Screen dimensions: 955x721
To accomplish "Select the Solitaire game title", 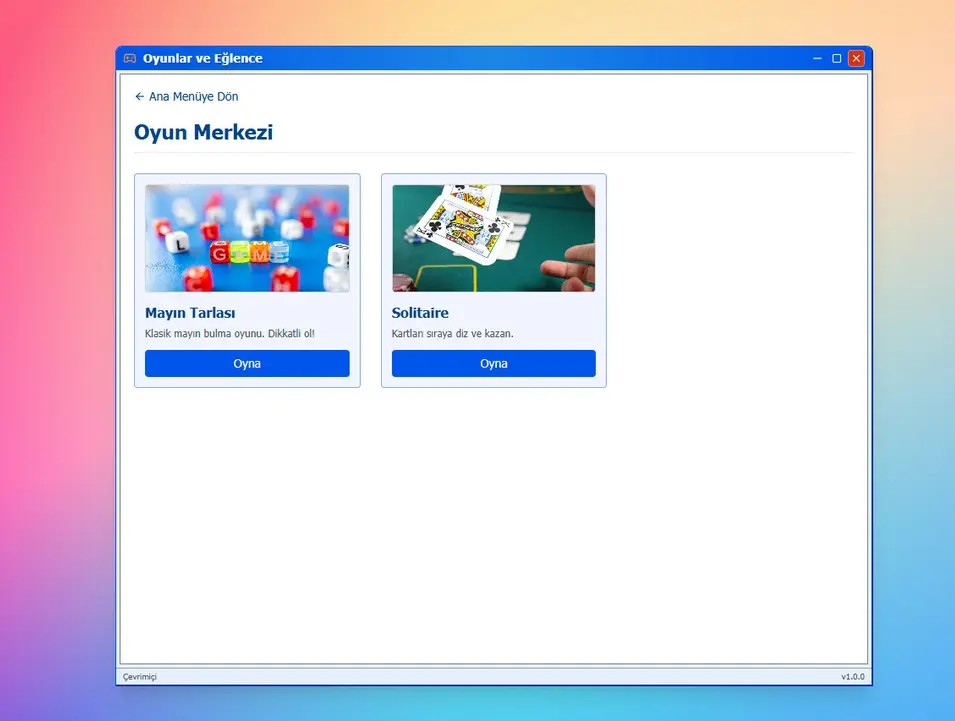I will coord(420,313).
